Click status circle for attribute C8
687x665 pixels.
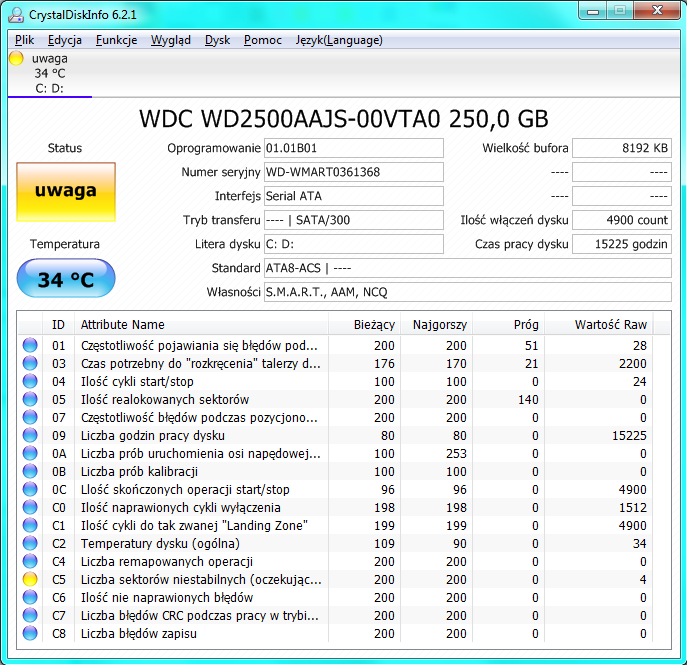click(x=30, y=633)
